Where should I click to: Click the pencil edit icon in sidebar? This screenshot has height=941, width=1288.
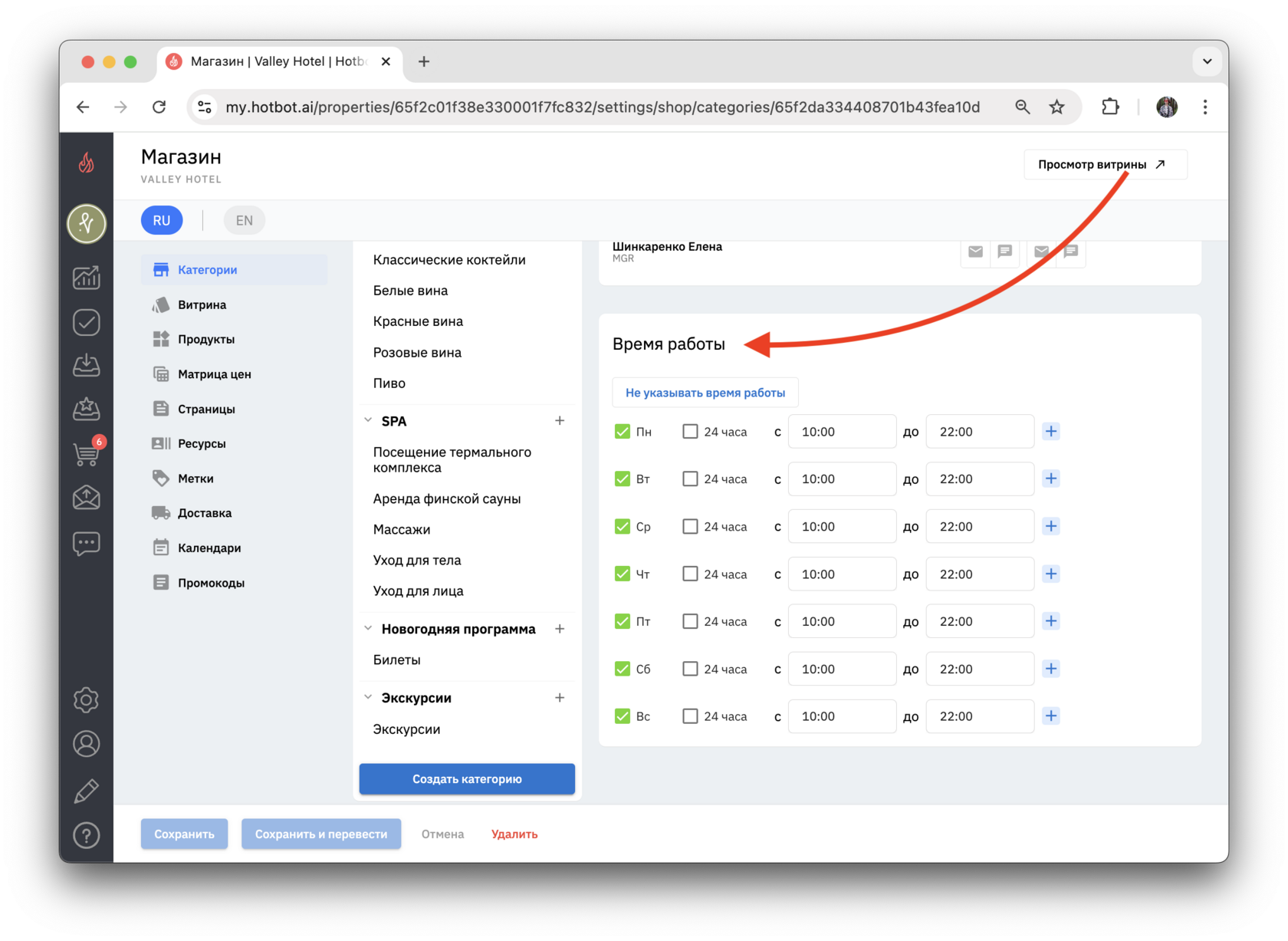(x=87, y=791)
